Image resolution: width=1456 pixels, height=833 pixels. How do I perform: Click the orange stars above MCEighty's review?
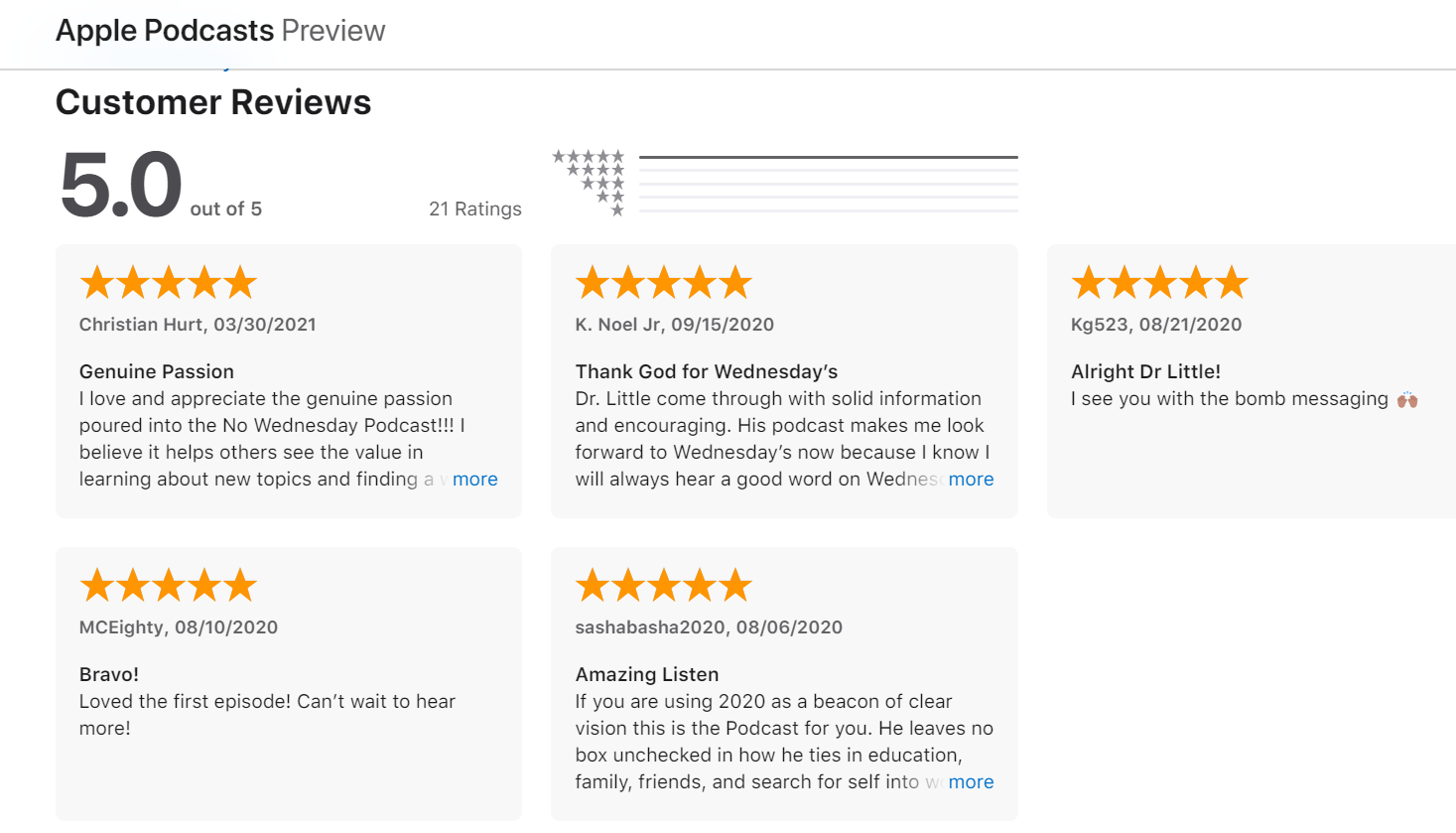pyautogui.click(x=168, y=586)
